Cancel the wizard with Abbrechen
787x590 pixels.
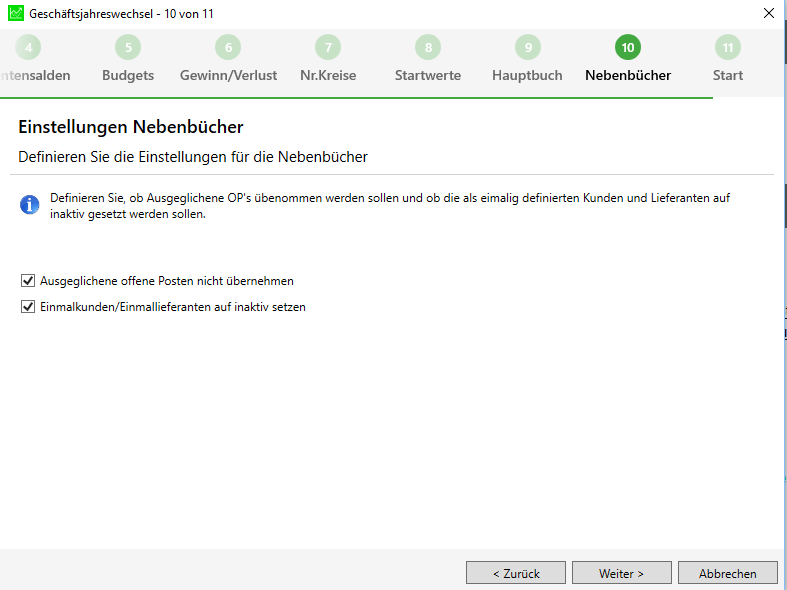728,573
